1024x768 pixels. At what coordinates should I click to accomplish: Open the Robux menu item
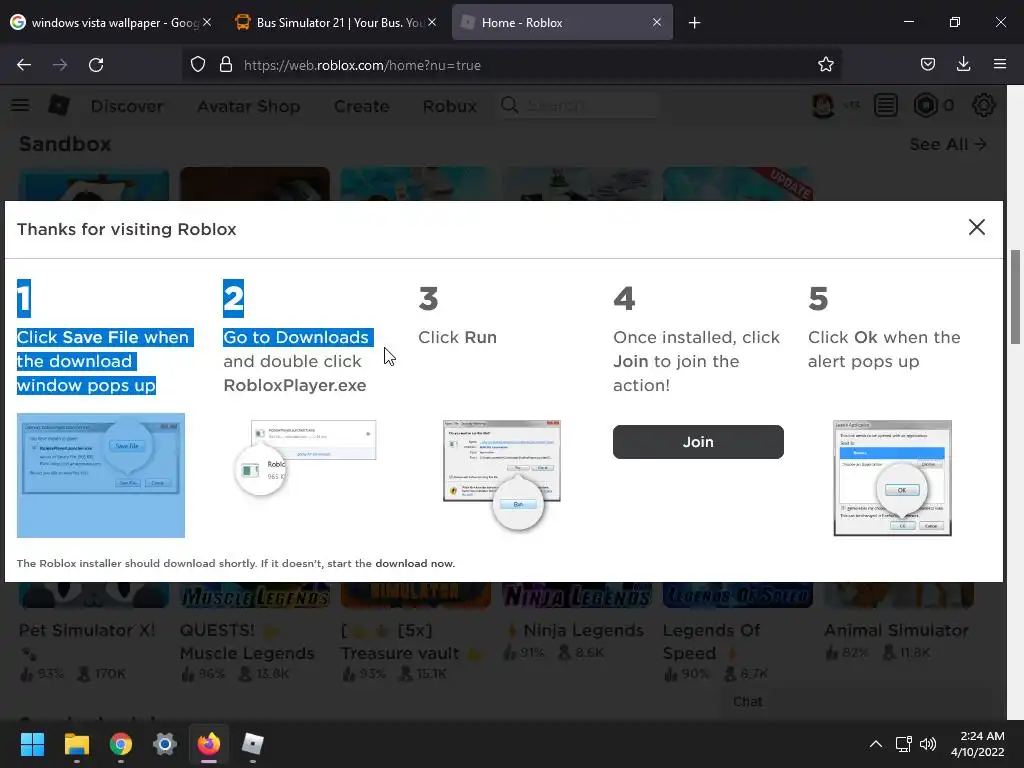(x=449, y=106)
